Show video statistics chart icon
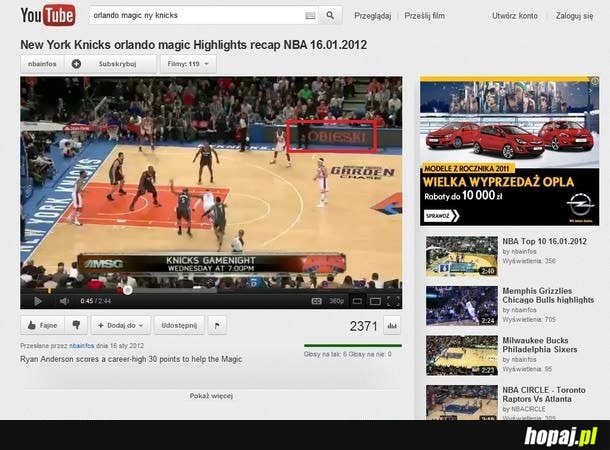This screenshot has width=610, height=450. coord(392,326)
